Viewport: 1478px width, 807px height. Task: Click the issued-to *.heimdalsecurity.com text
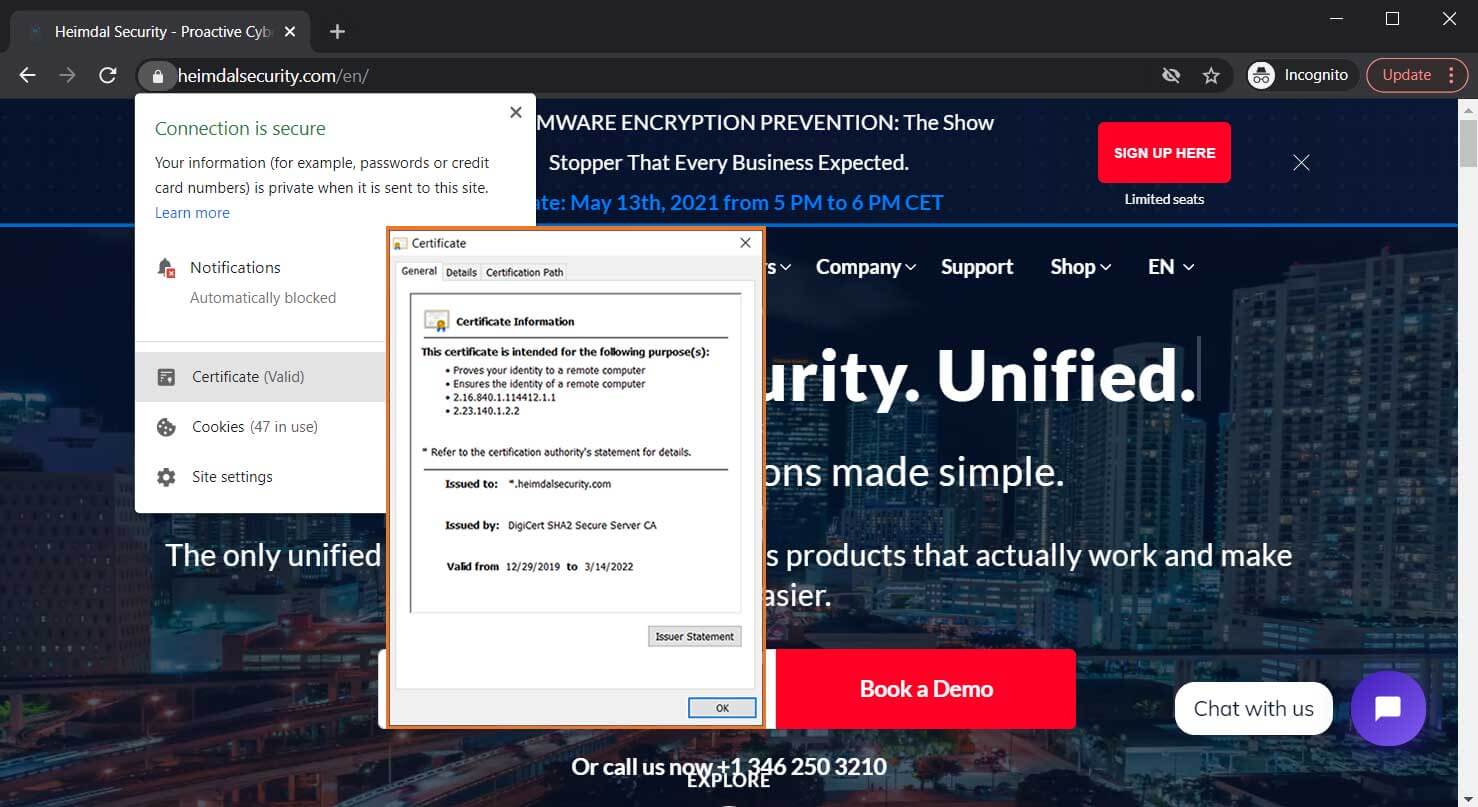(x=560, y=484)
